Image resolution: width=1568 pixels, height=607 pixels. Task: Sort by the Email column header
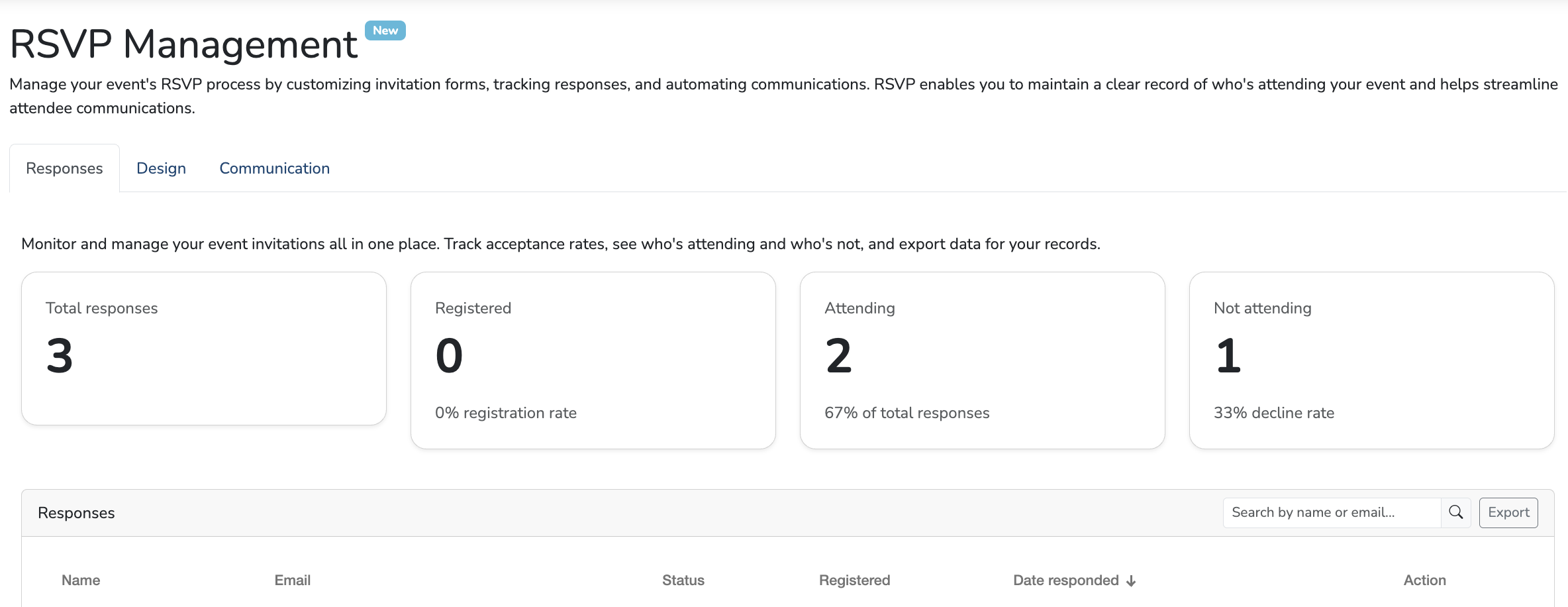292,580
